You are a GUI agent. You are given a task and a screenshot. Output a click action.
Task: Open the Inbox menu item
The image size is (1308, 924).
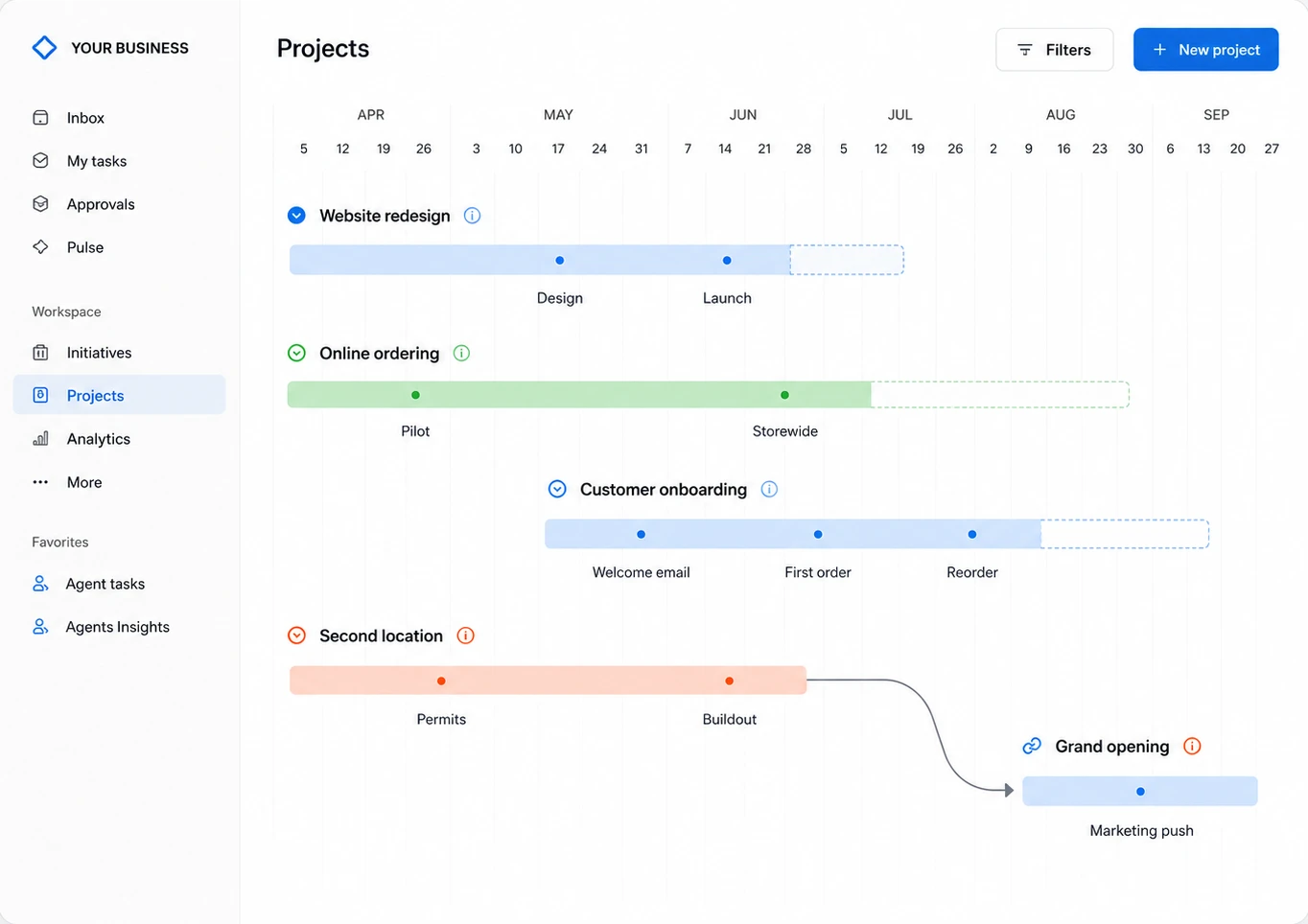[x=119, y=118]
